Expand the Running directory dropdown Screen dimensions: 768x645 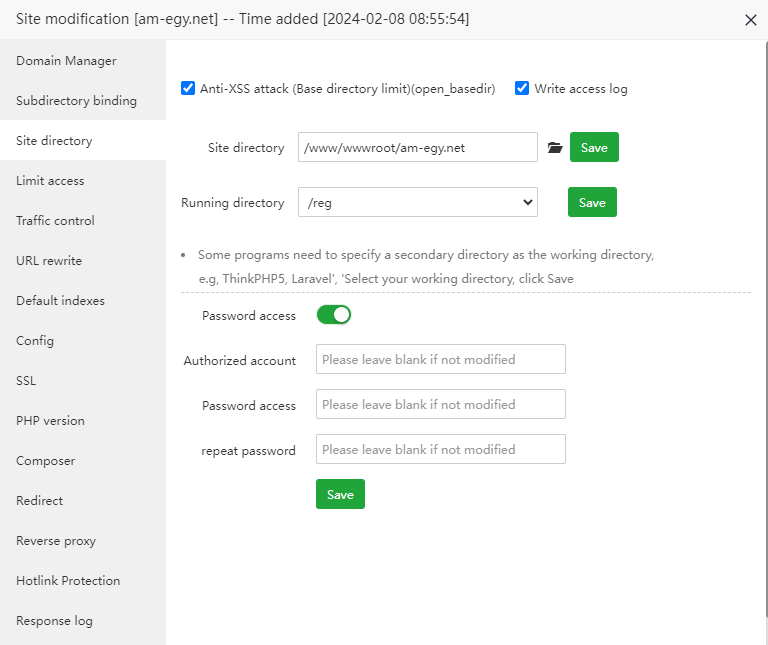tap(418, 202)
